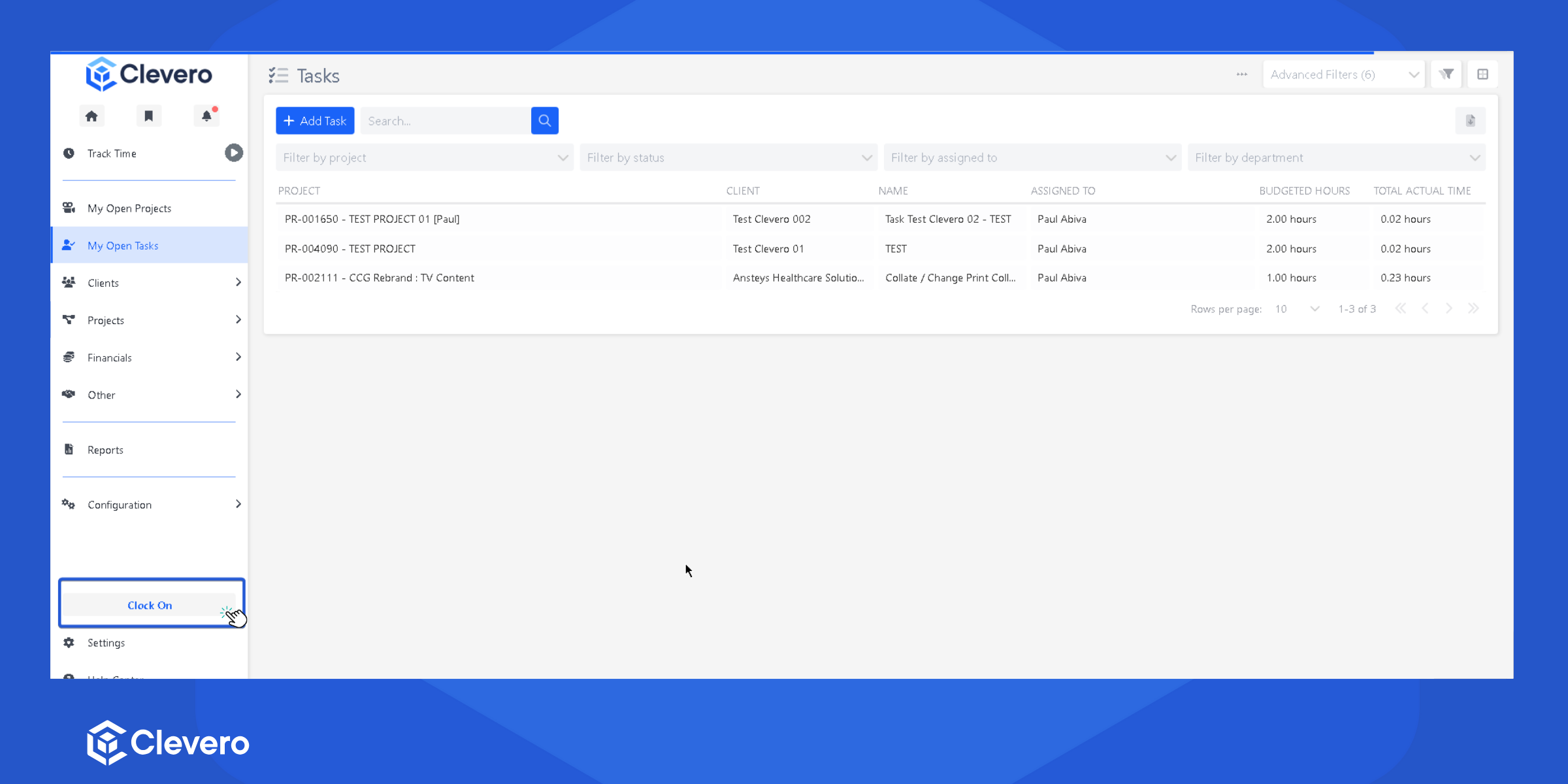Open the Filter by status dropdown

point(728,157)
